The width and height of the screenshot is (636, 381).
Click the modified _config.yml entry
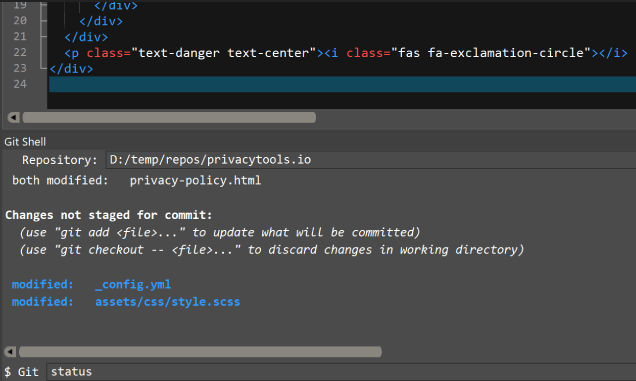click(x=91, y=284)
